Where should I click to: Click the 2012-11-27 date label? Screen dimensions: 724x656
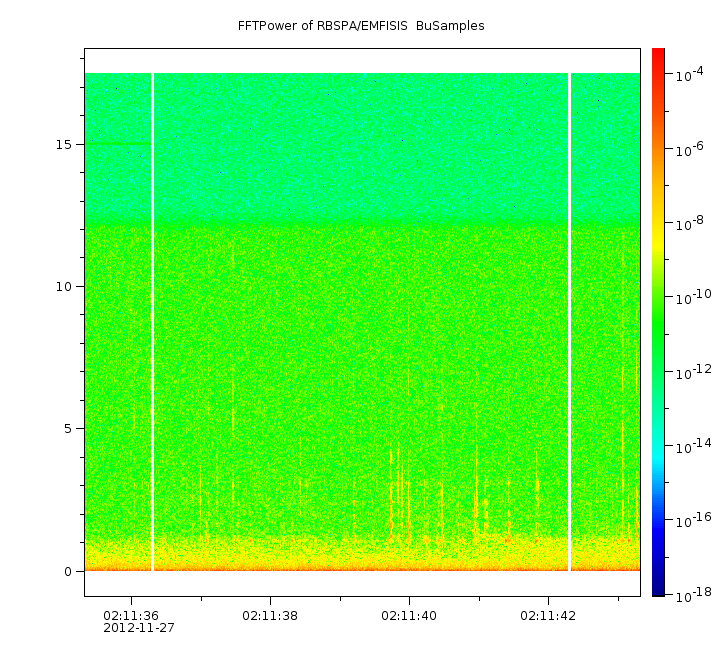pos(139,628)
